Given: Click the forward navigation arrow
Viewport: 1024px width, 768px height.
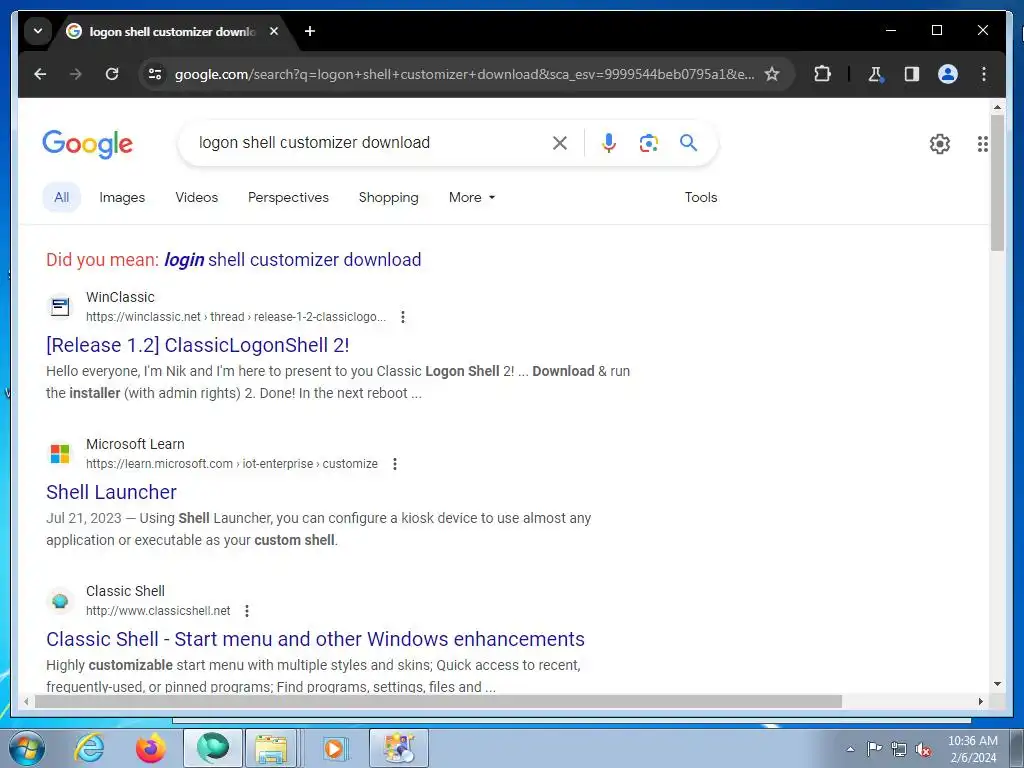Looking at the screenshot, I should click(76, 74).
